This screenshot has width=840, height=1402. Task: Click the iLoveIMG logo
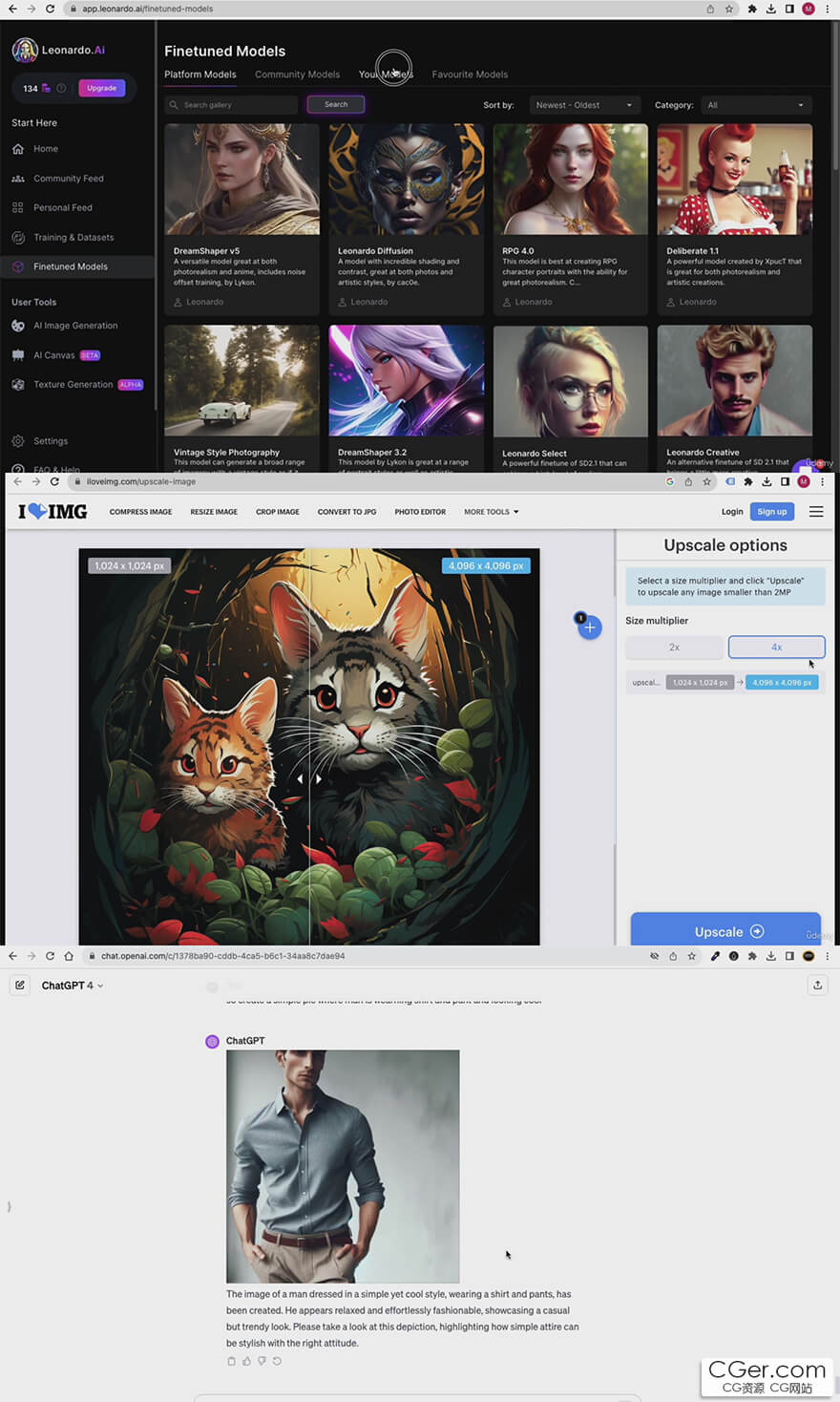[52, 512]
